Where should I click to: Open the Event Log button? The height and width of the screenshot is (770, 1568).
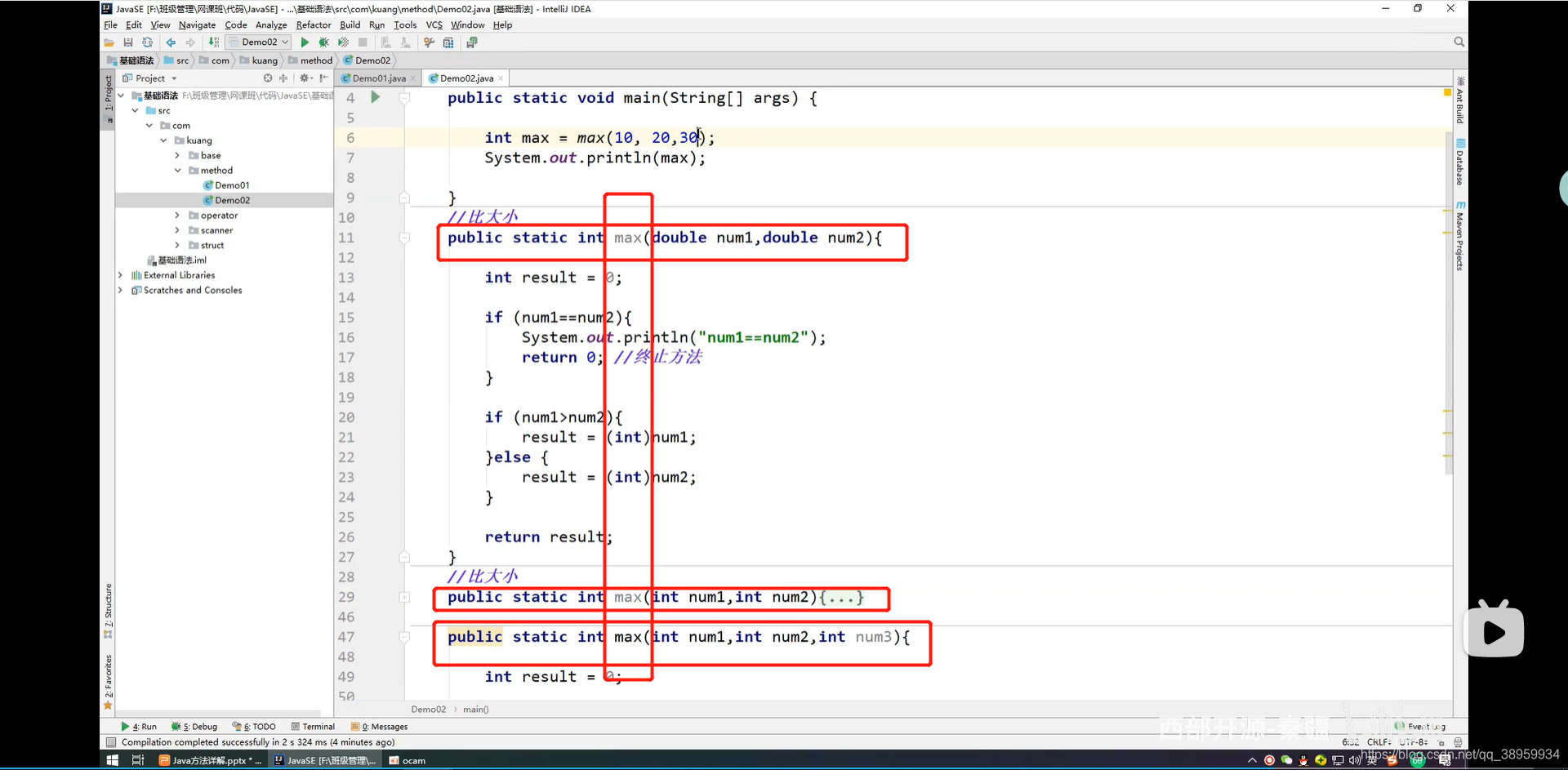pos(1421,726)
